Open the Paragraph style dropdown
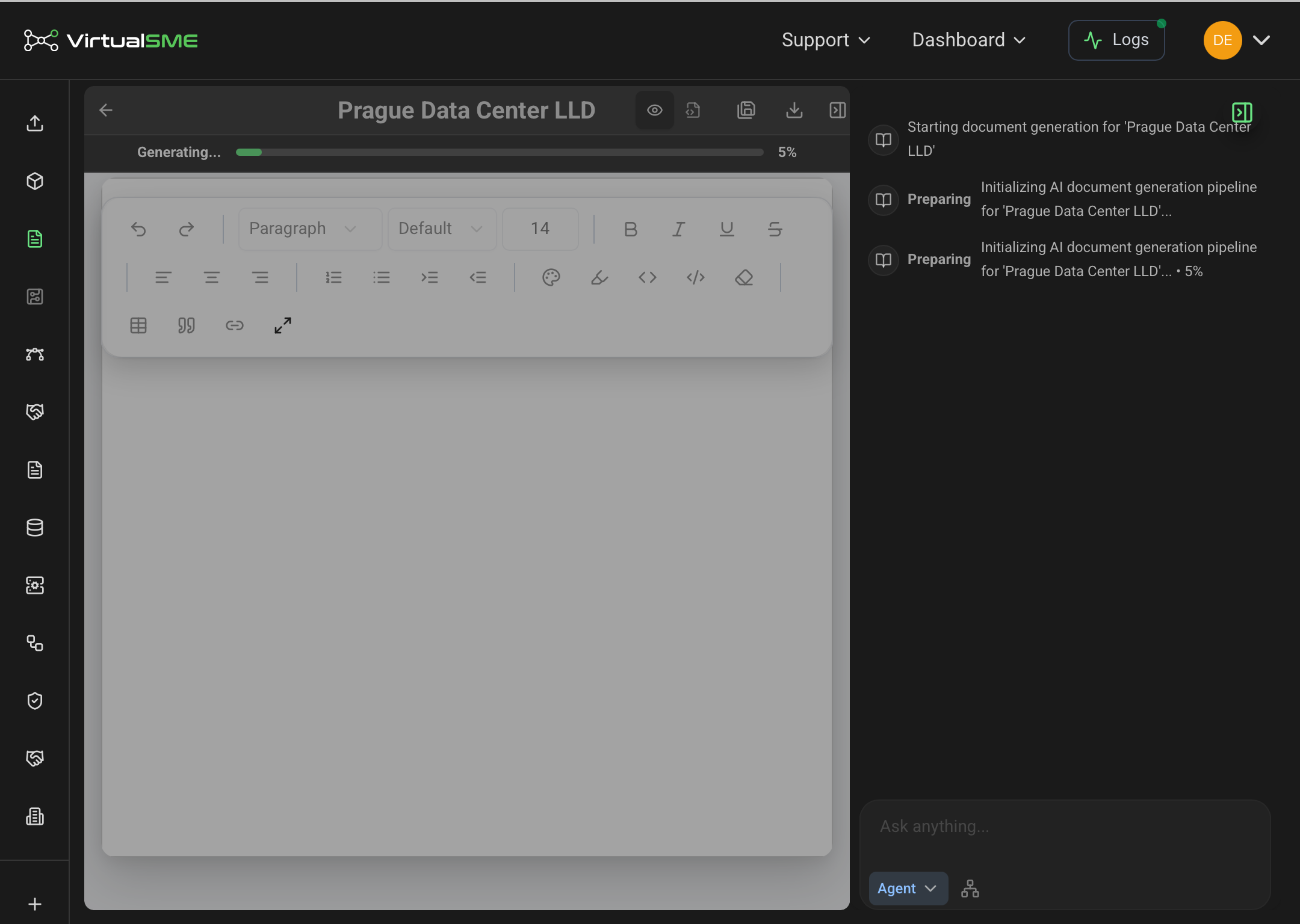 pyautogui.click(x=311, y=229)
